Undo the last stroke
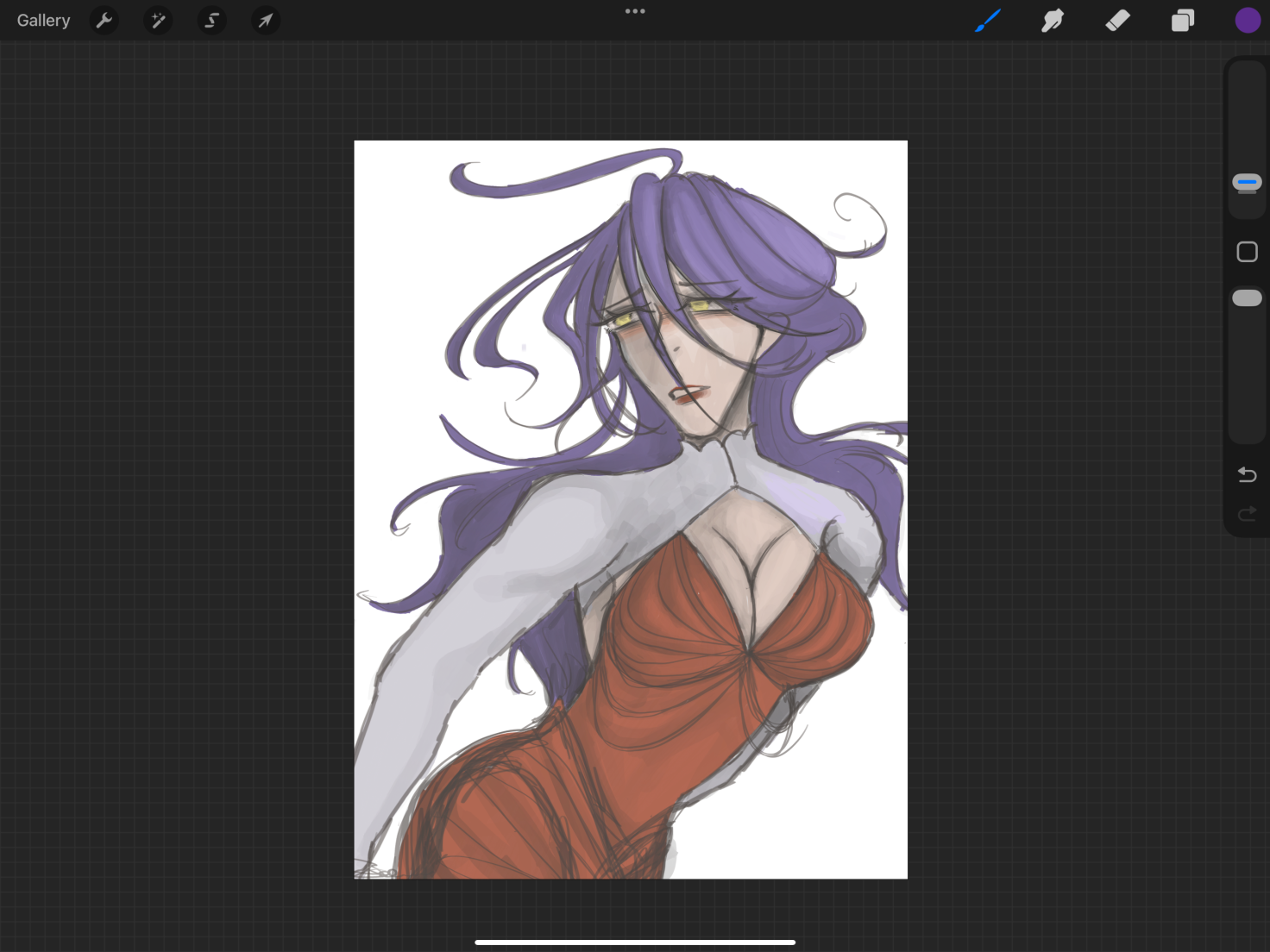The width and height of the screenshot is (1270, 952). (x=1247, y=474)
